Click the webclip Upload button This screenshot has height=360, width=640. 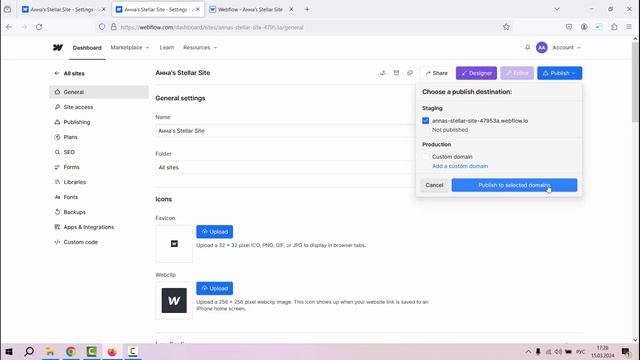tap(214, 289)
